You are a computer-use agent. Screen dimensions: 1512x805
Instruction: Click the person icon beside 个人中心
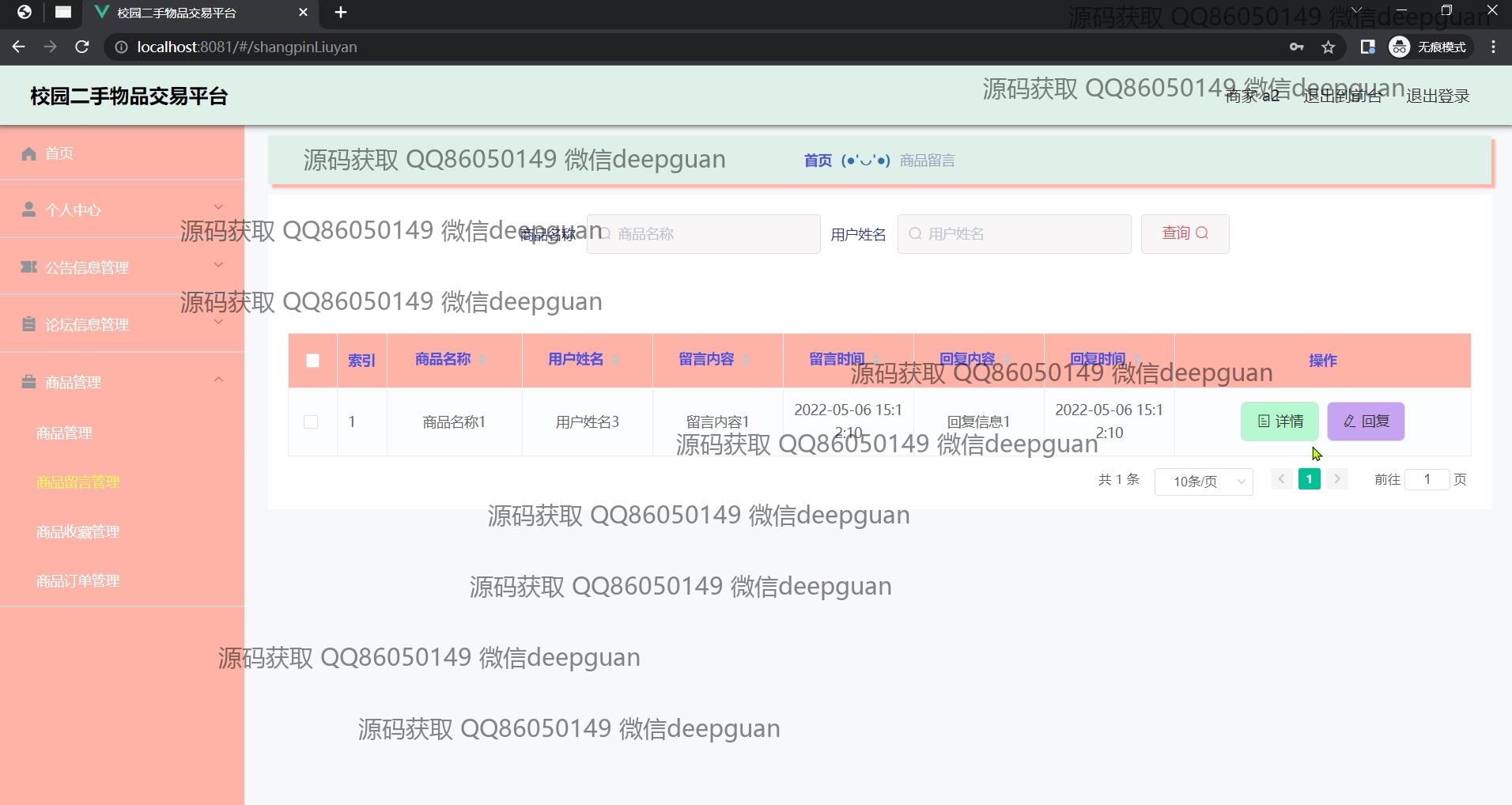tap(29, 210)
